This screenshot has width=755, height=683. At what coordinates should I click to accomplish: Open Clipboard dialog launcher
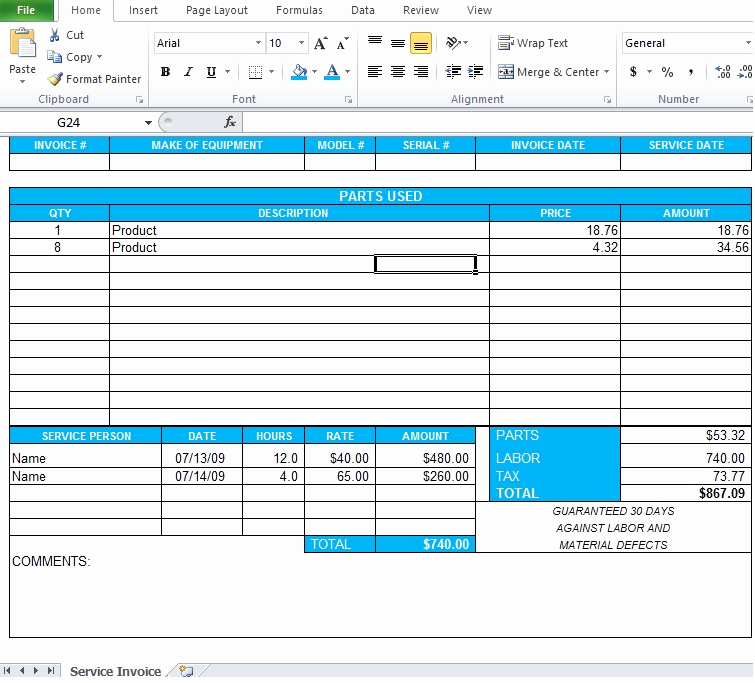tap(139, 100)
